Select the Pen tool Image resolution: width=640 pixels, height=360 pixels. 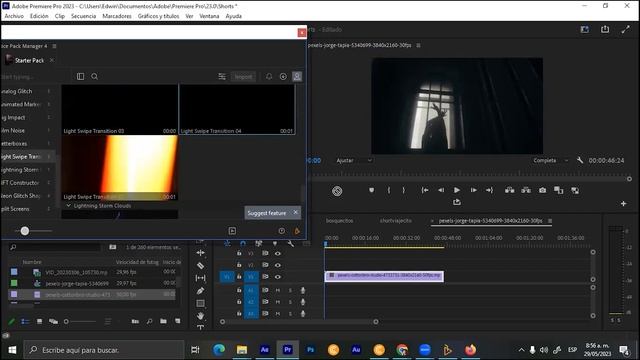pos(200,291)
